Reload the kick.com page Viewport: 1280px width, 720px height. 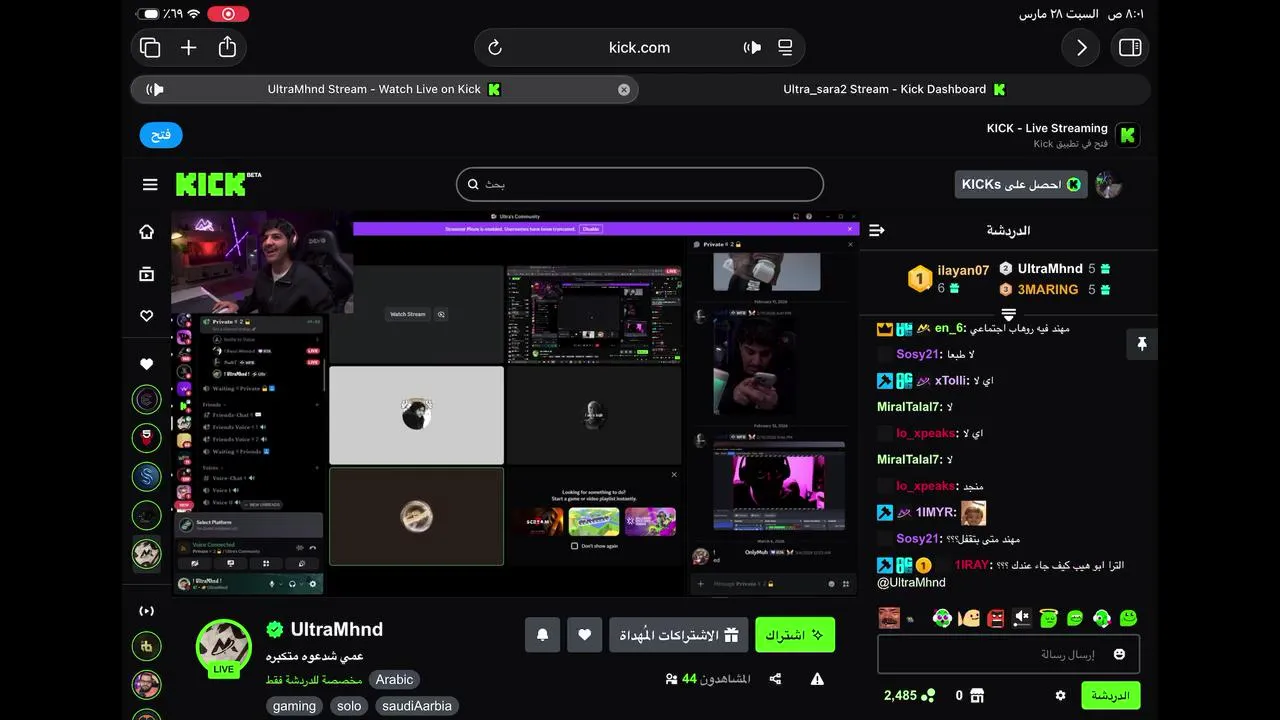pyautogui.click(x=494, y=47)
